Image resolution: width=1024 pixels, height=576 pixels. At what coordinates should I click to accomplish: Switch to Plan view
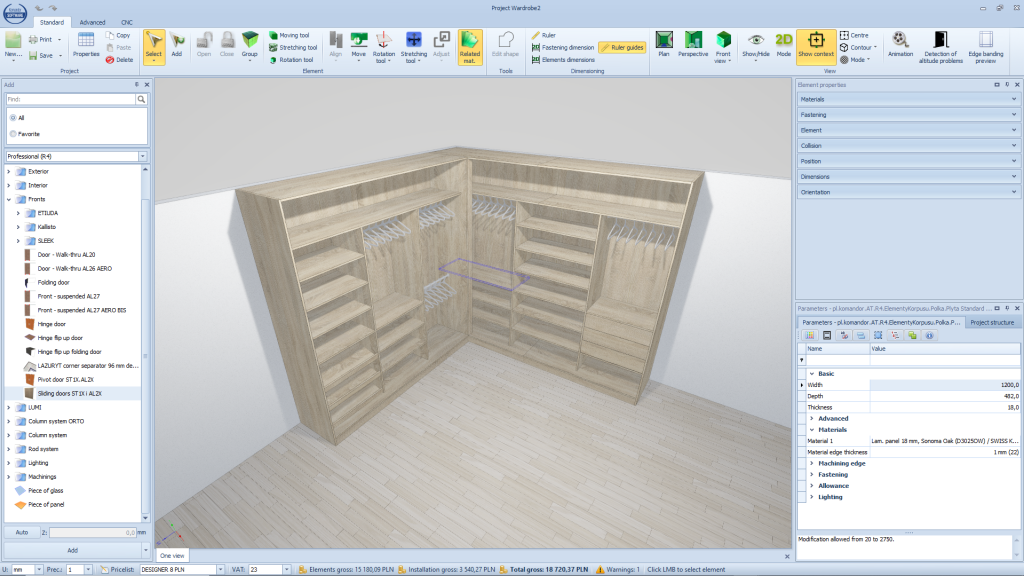[x=664, y=44]
